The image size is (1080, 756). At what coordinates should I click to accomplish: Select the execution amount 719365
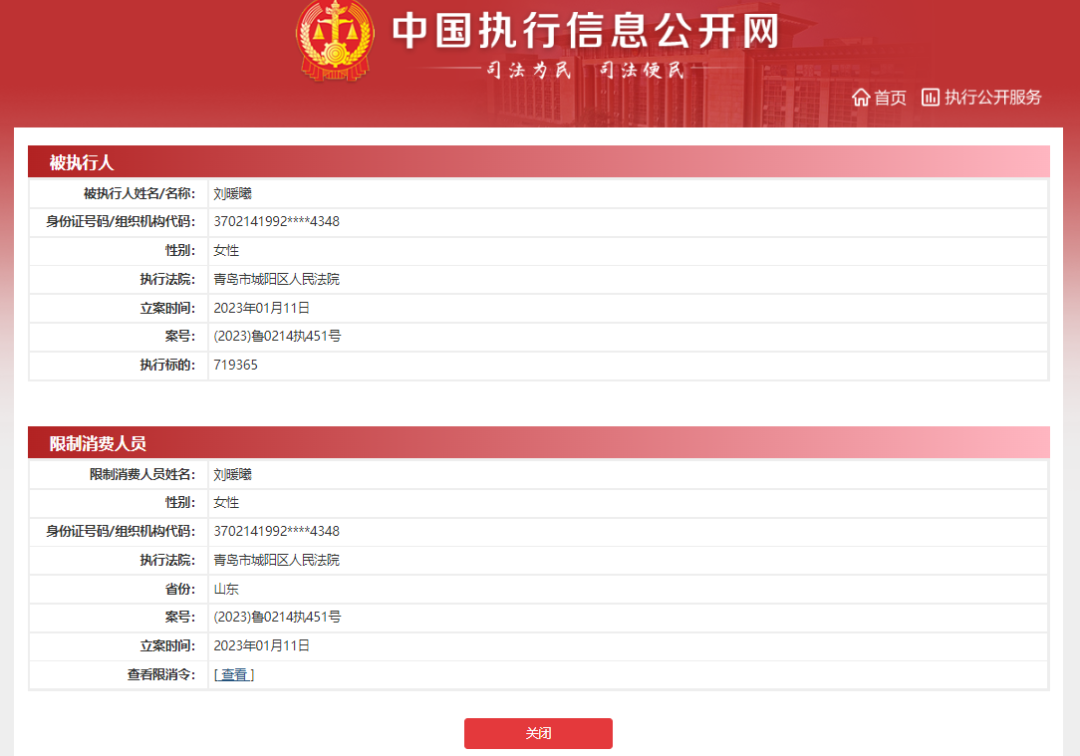[x=234, y=365]
